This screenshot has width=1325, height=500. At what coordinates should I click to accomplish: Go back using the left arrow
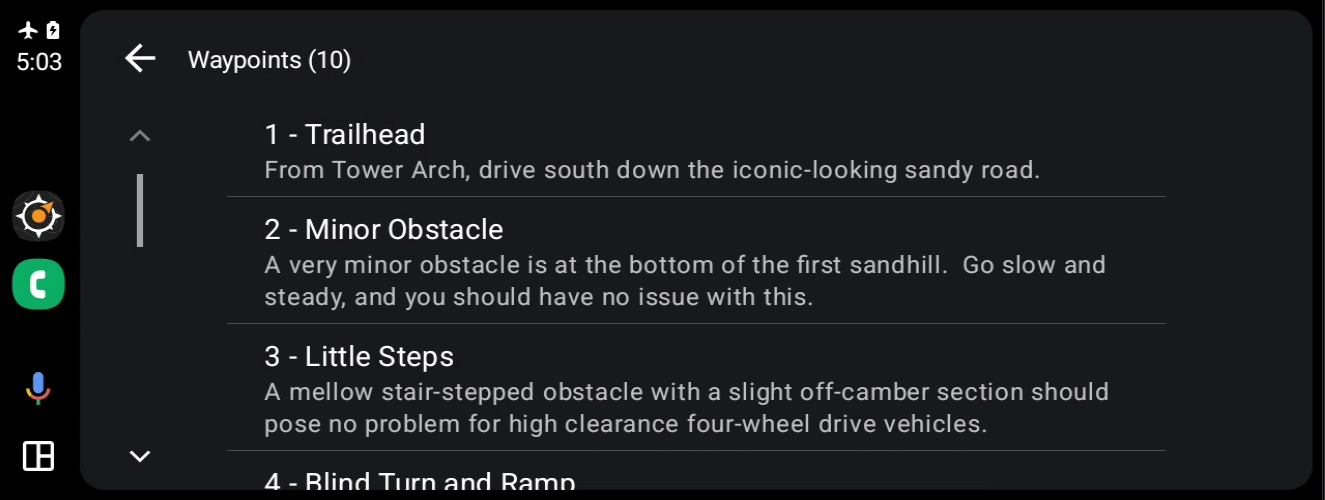(140, 59)
